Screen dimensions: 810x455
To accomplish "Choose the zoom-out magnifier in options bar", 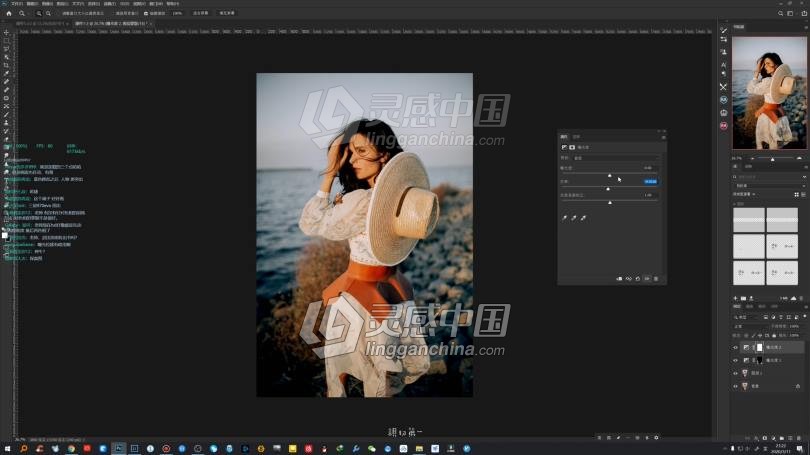I will 48,13.
